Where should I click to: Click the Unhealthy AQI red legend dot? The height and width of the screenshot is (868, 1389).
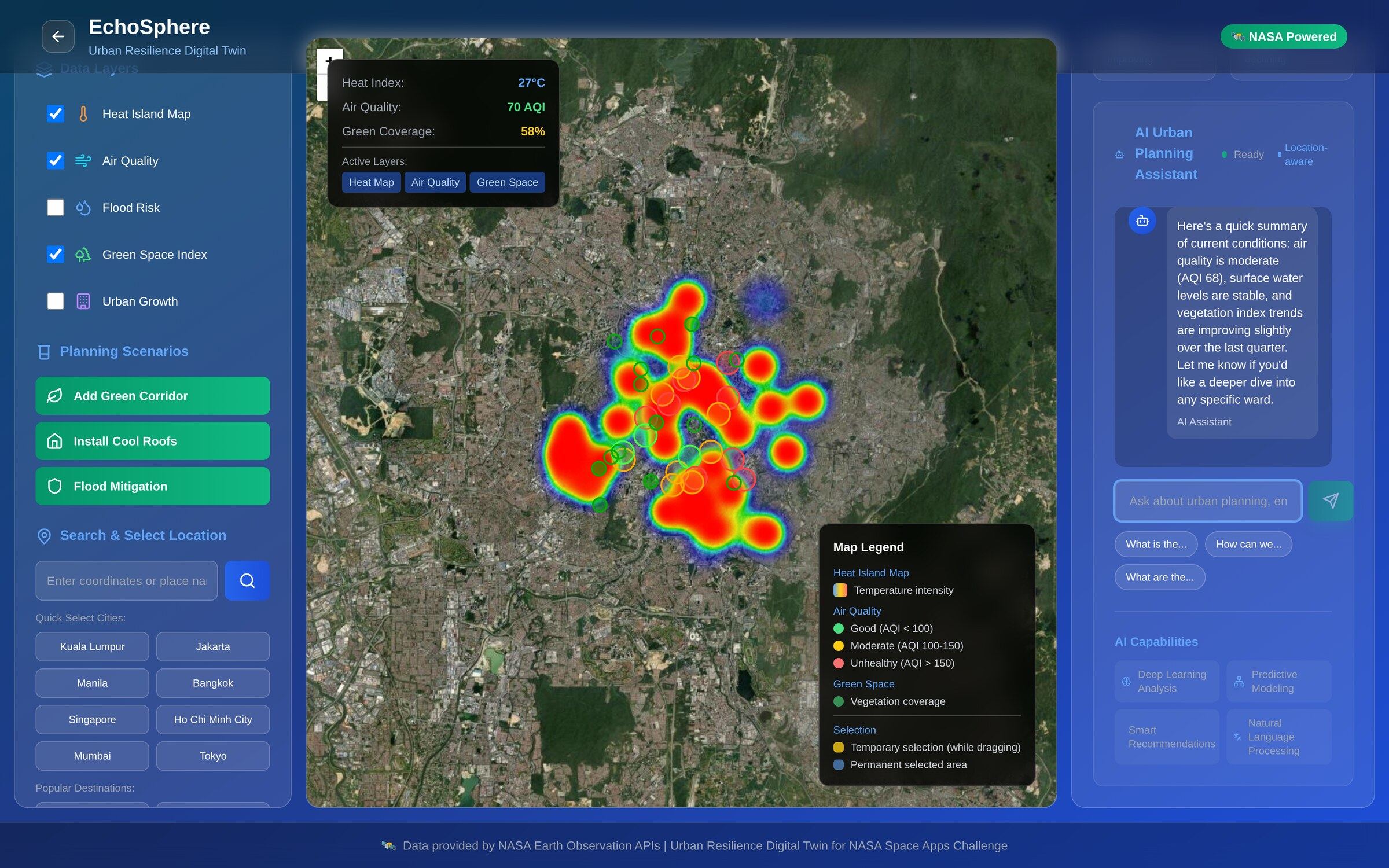tap(839, 663)
